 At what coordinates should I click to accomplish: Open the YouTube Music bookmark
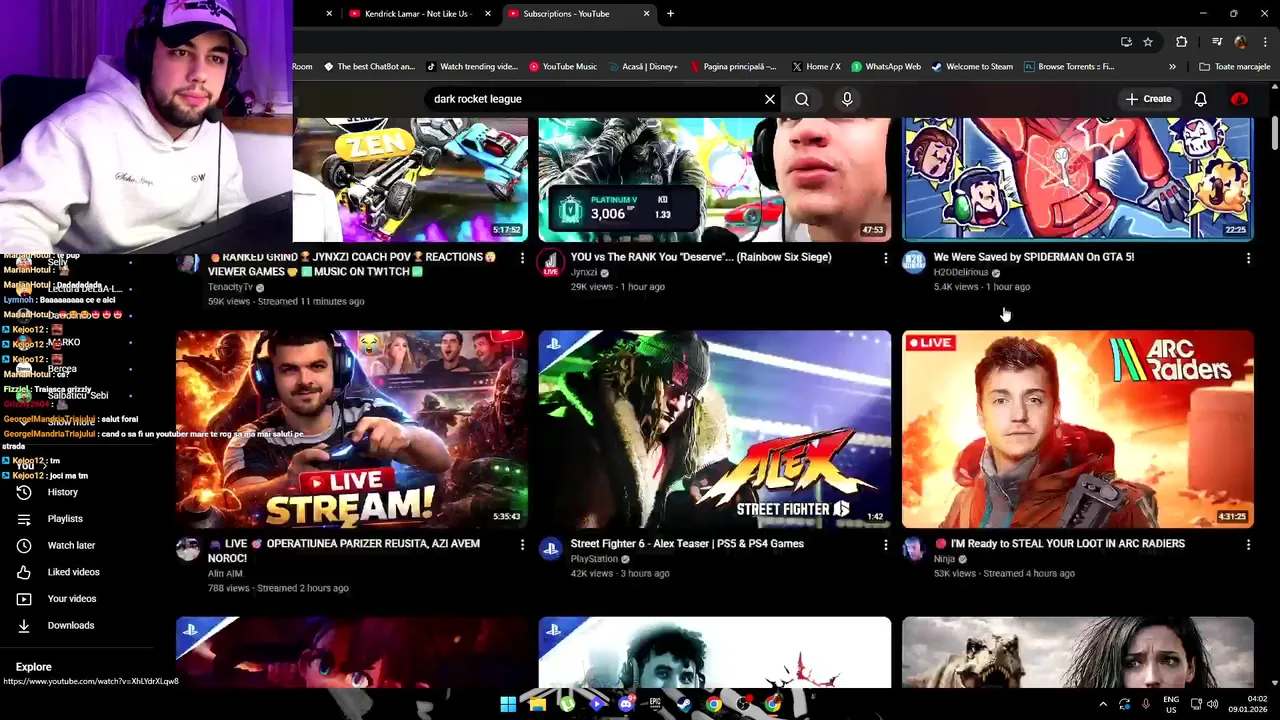[x=563, y=67]
